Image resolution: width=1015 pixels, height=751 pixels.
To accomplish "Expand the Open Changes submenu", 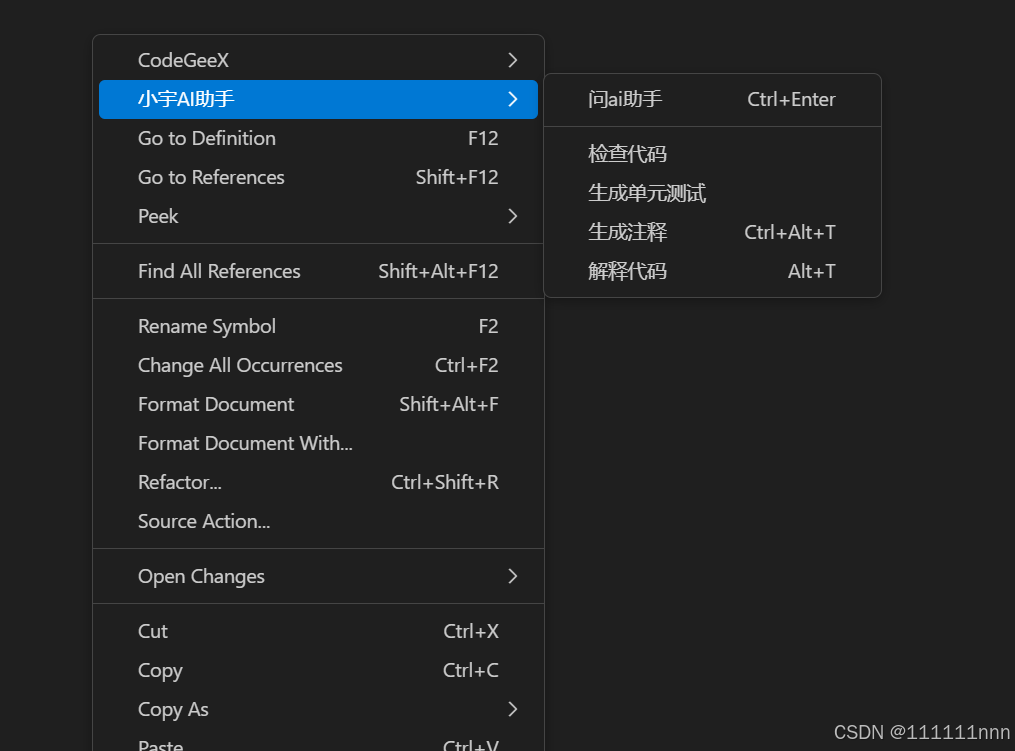I will pos(512,576).
